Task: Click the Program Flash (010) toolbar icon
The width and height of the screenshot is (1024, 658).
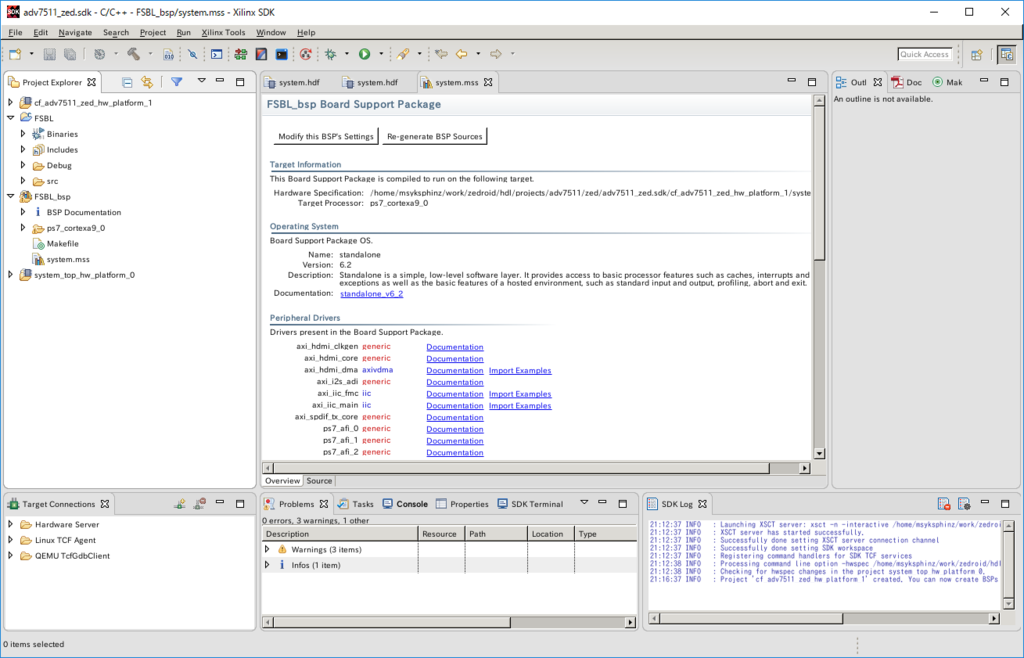Action: click(167, 55)
